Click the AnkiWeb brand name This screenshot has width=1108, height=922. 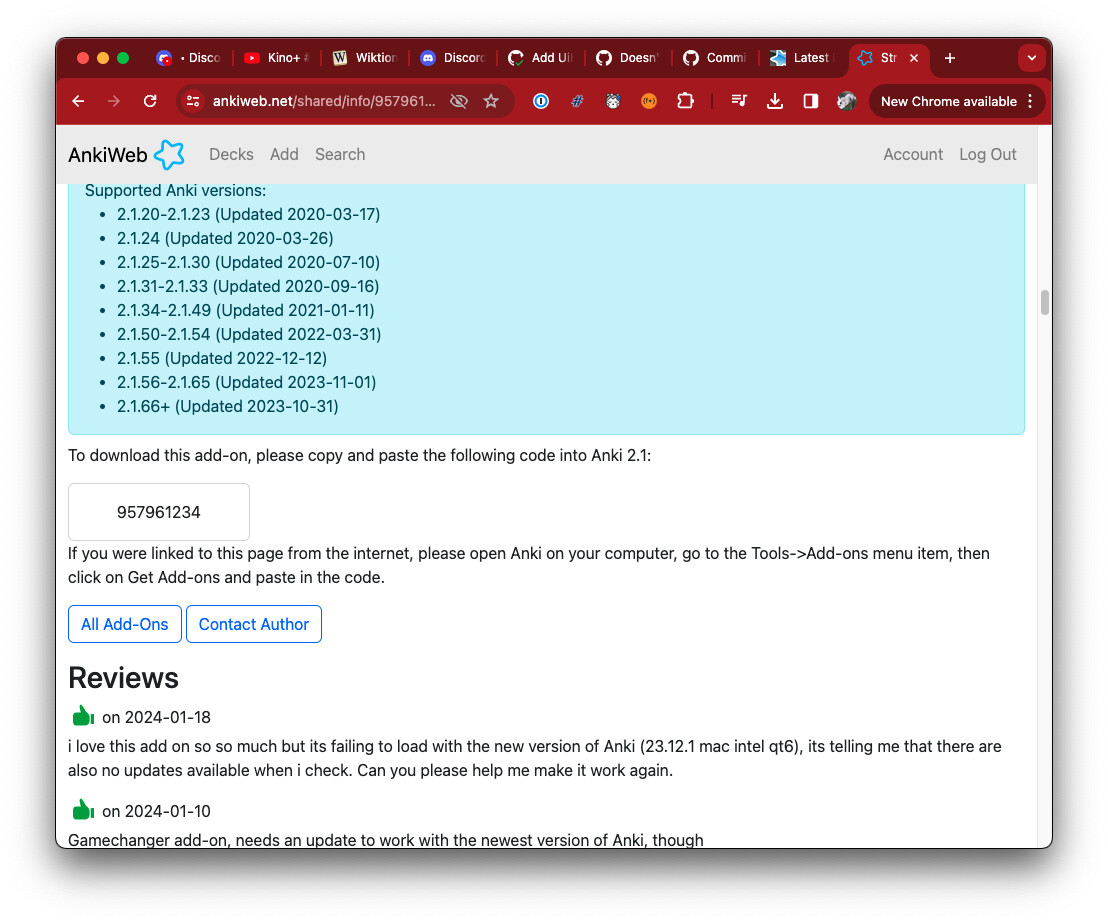point(107,155)
